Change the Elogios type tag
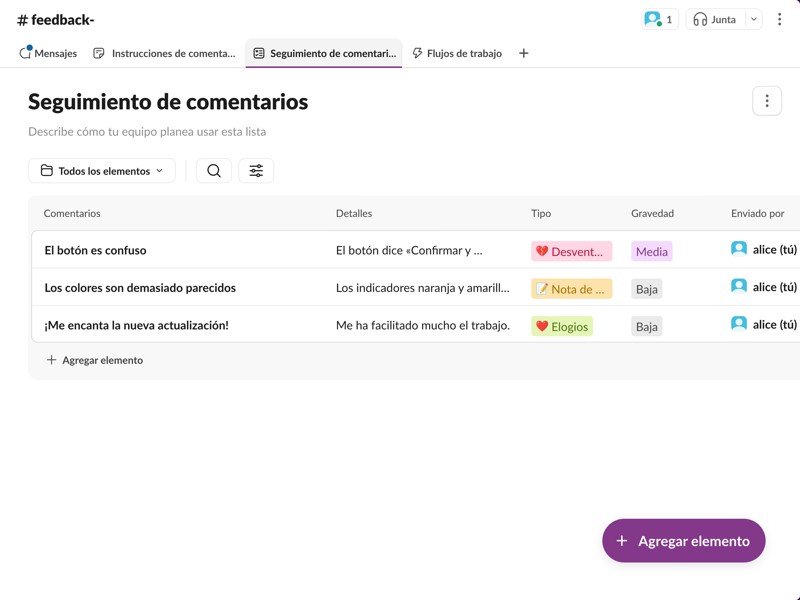Image resolution: width=800 pixels, height=600 pixels. click(562, 327)
